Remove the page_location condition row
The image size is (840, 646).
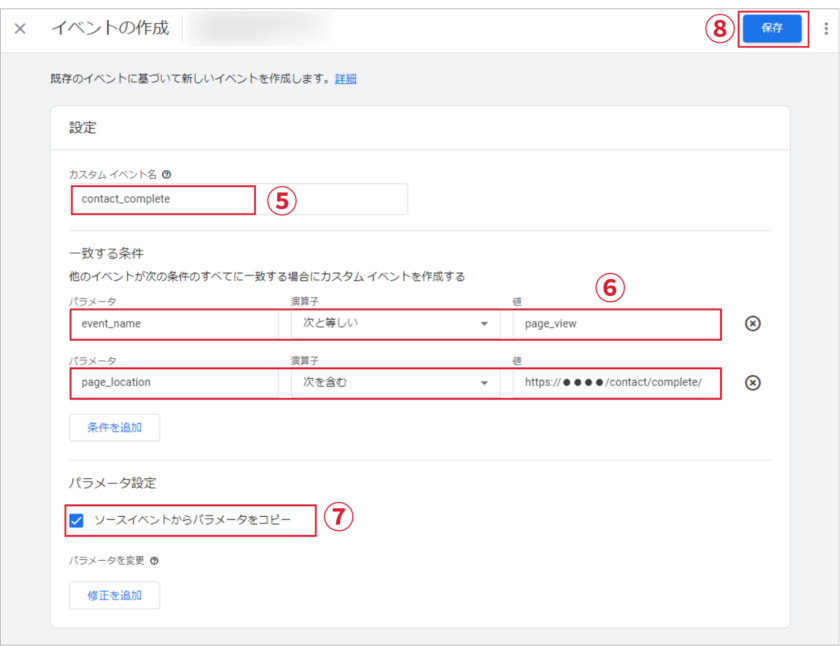753,383
